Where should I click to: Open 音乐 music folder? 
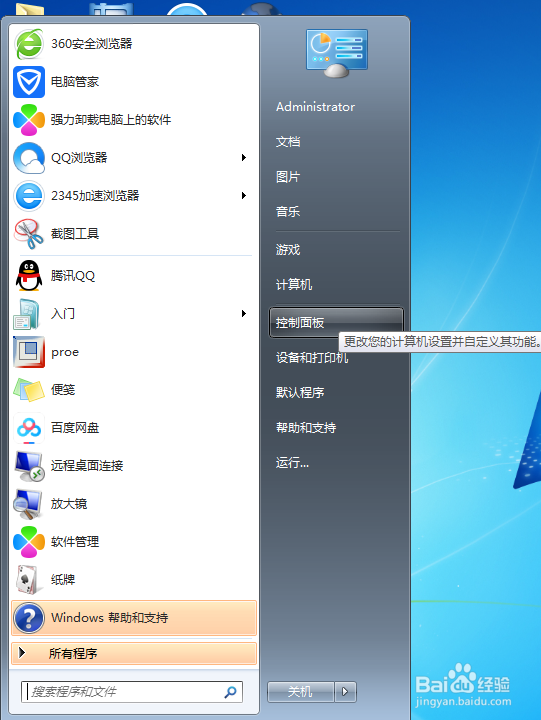(288, 212)
